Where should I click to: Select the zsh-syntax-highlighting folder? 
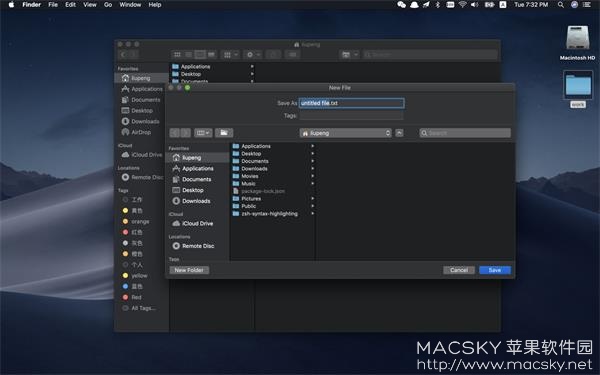pos(272,214)
